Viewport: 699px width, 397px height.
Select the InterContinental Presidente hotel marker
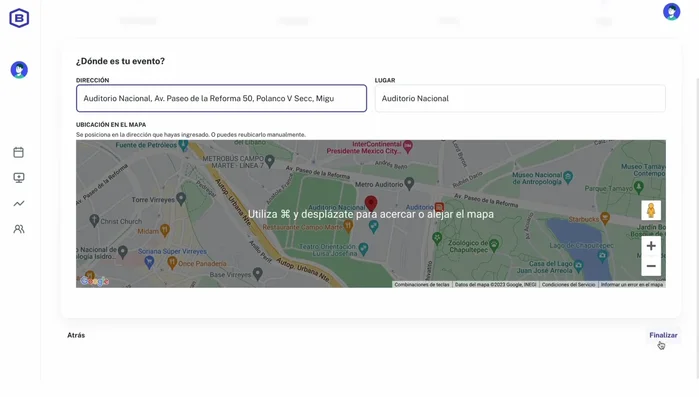tap(408, 146)
